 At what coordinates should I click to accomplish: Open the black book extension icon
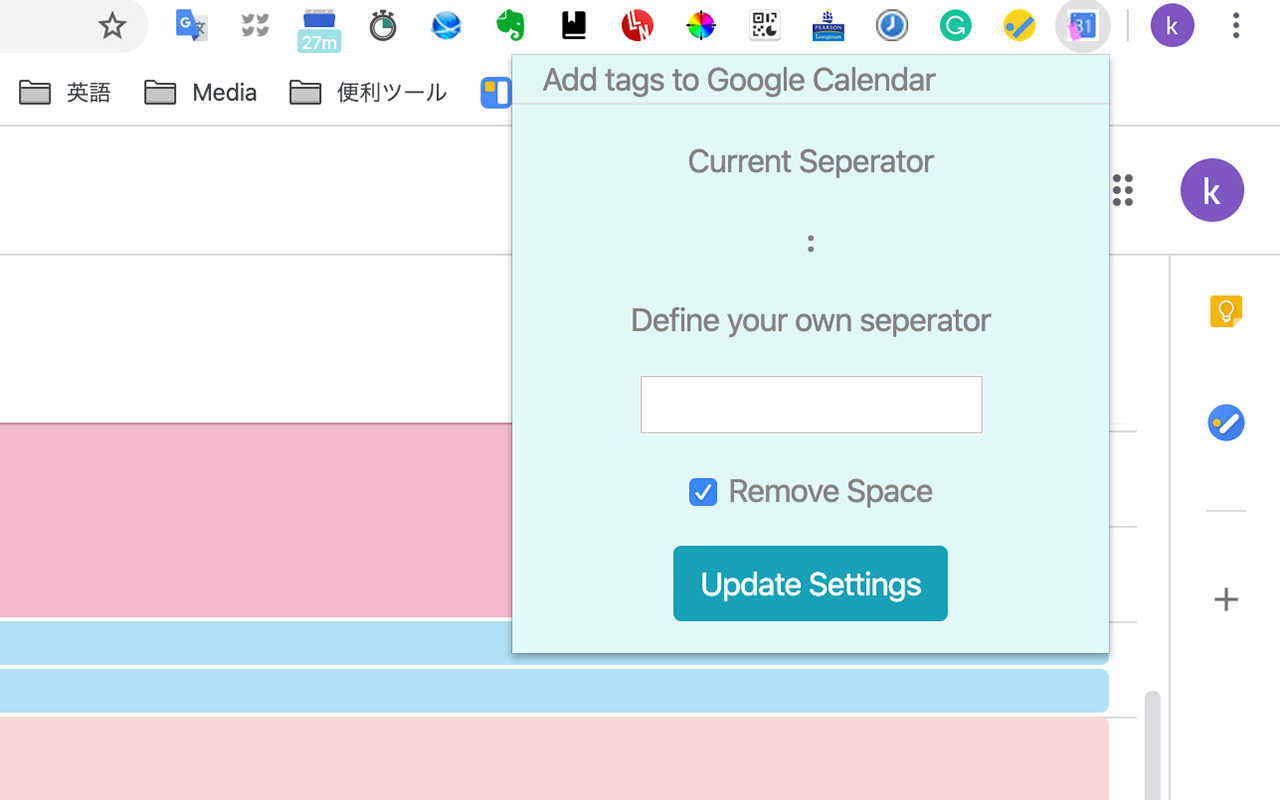click(574, 26)
